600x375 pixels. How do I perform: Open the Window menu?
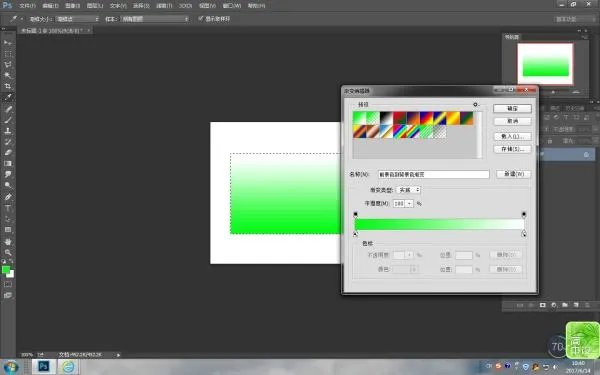coord(232,6)
